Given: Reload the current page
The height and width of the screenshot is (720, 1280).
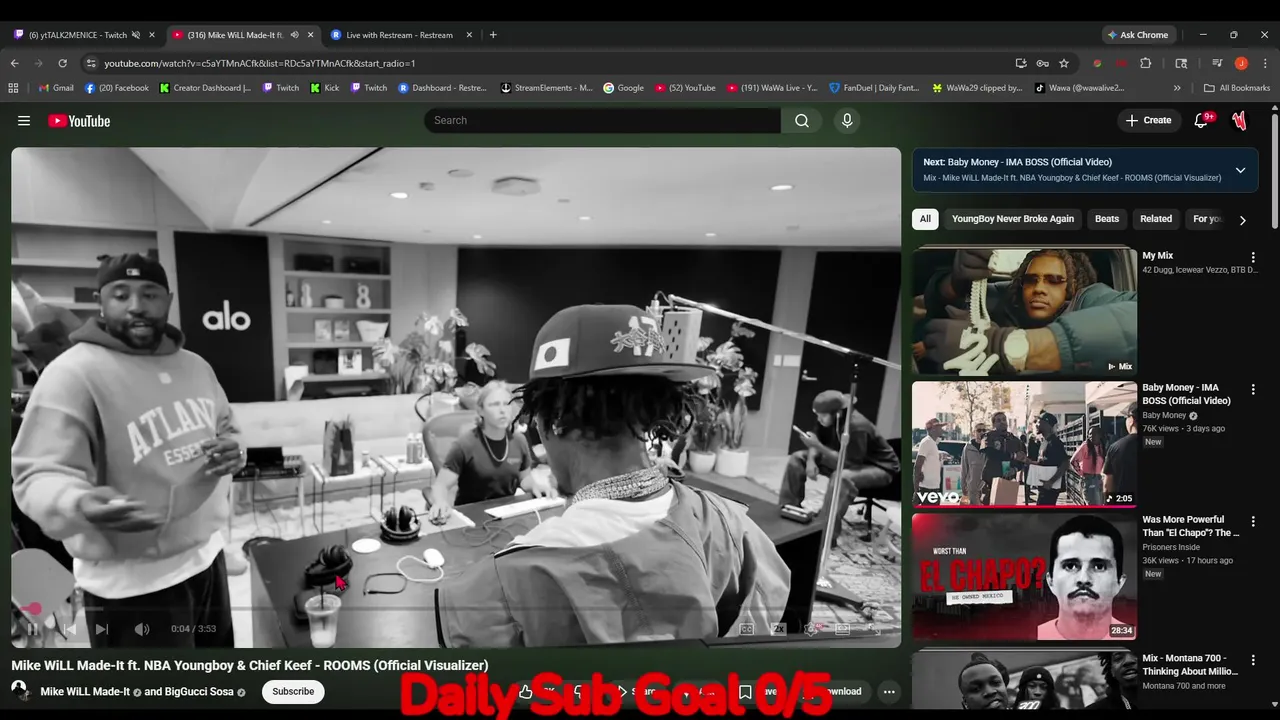Looking at the screenshot, I should coord(62,63).
